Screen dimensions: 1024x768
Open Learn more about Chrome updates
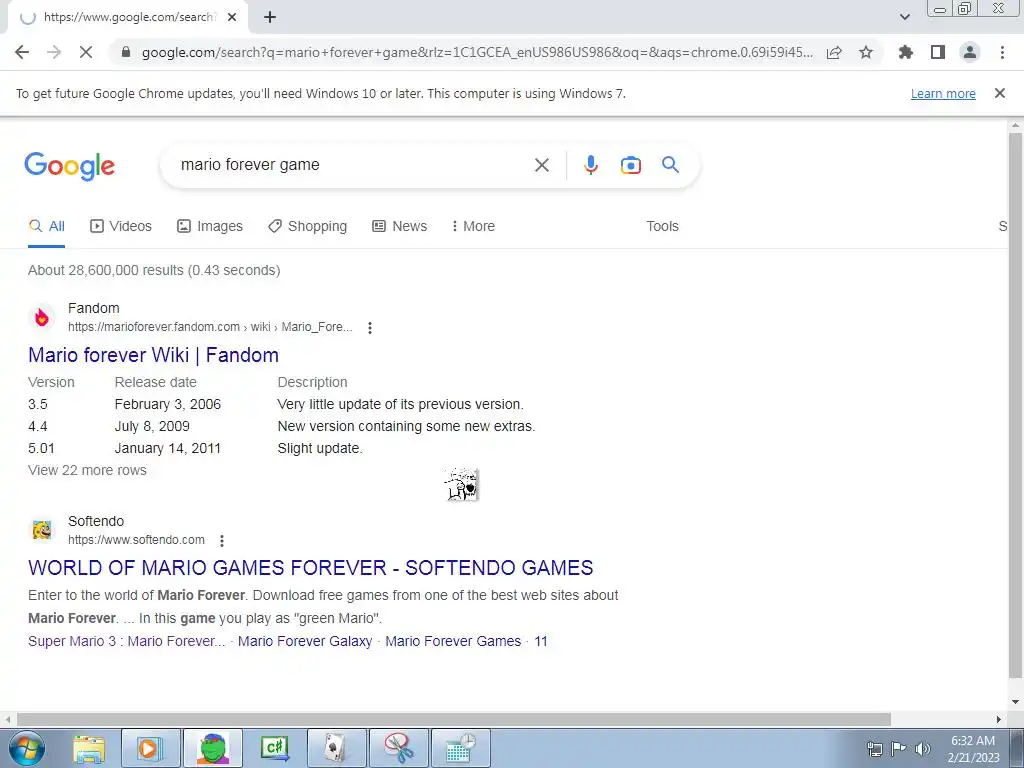(x=943, y=93)
